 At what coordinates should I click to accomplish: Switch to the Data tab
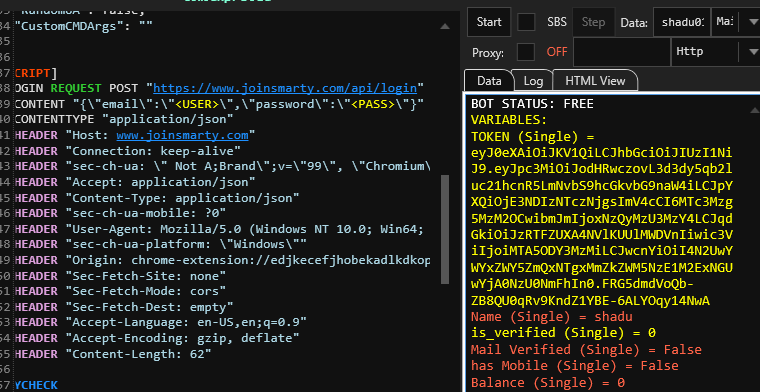[489, 81]
